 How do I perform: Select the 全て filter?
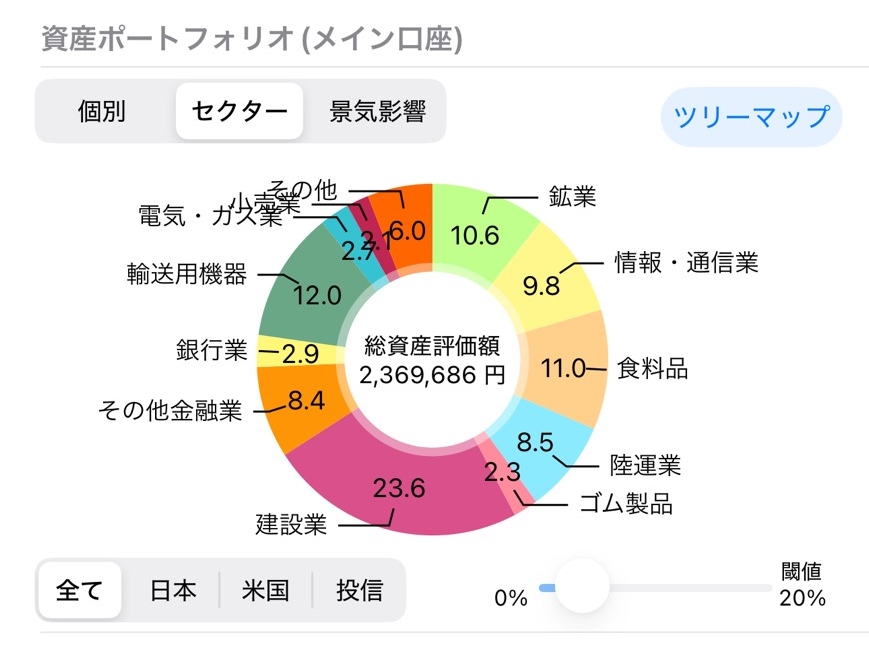tap(79, 591)
